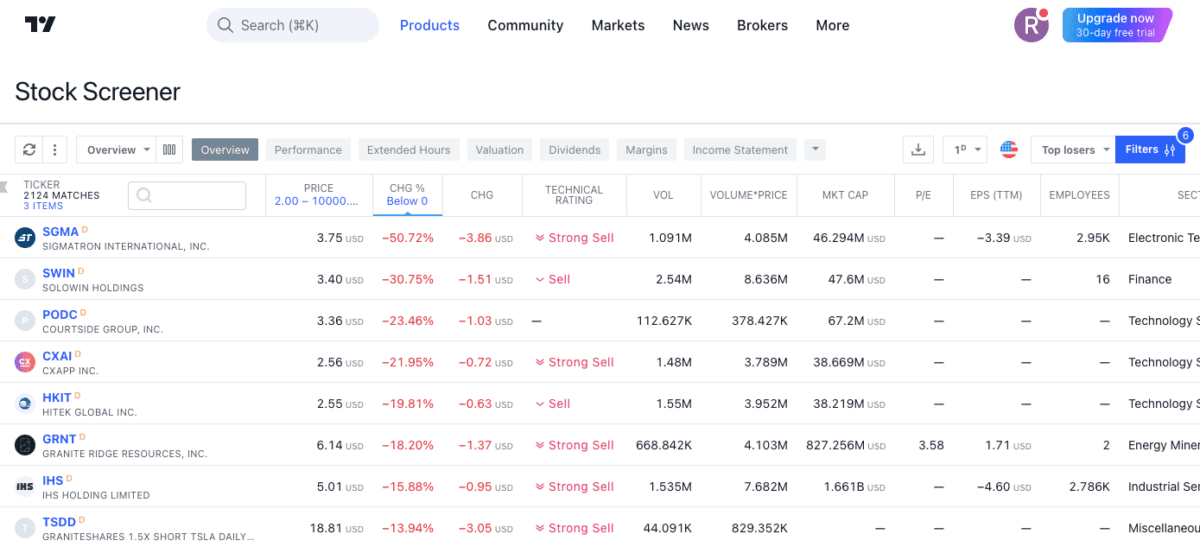The image size is (1200, 547).
Task: Switch to the Margins tab
Action: 646,150
